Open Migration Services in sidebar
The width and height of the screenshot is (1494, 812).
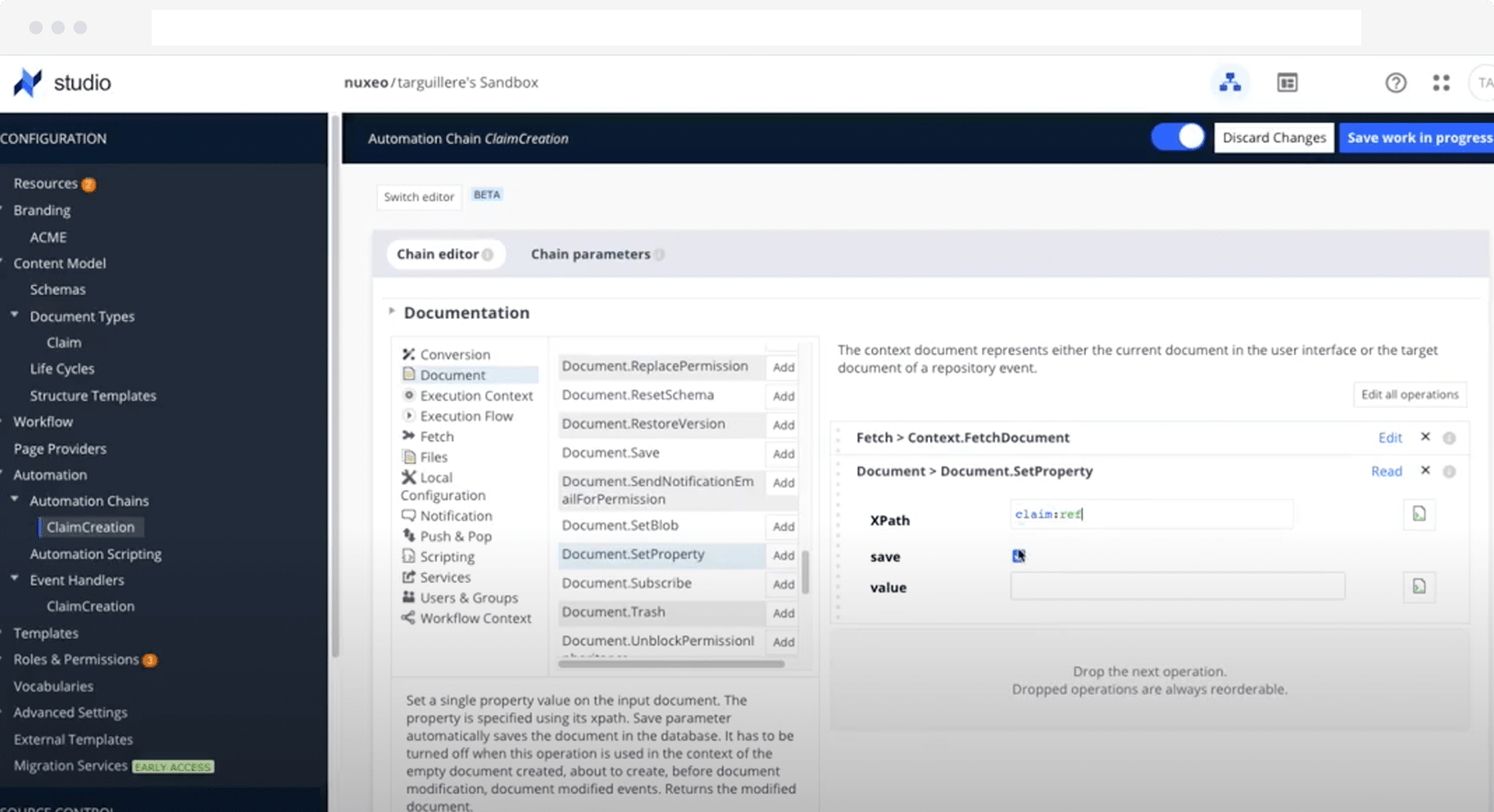tap(70, 766)
